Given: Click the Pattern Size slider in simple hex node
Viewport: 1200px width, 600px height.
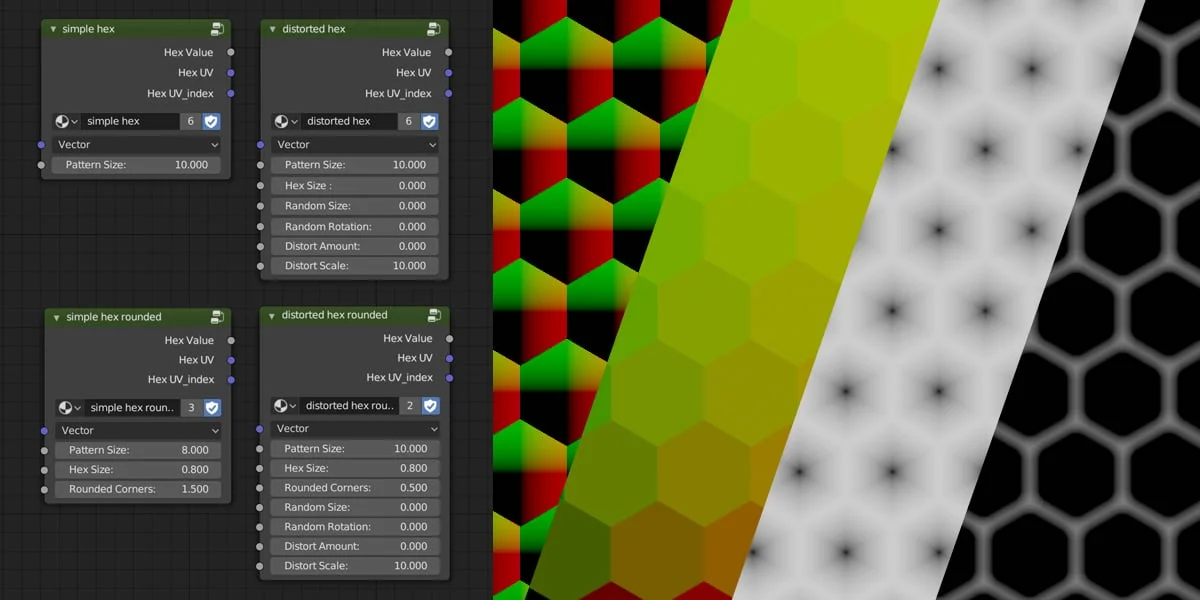Looking at the screenshot, I should pyautogui.click(x=136, y=164).
